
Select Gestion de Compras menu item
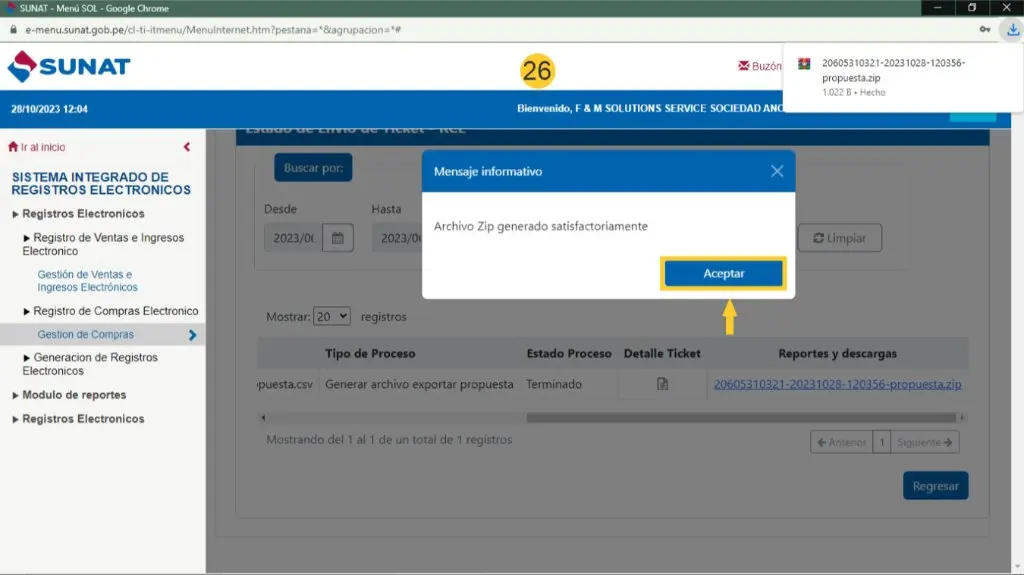pos(85,335)
